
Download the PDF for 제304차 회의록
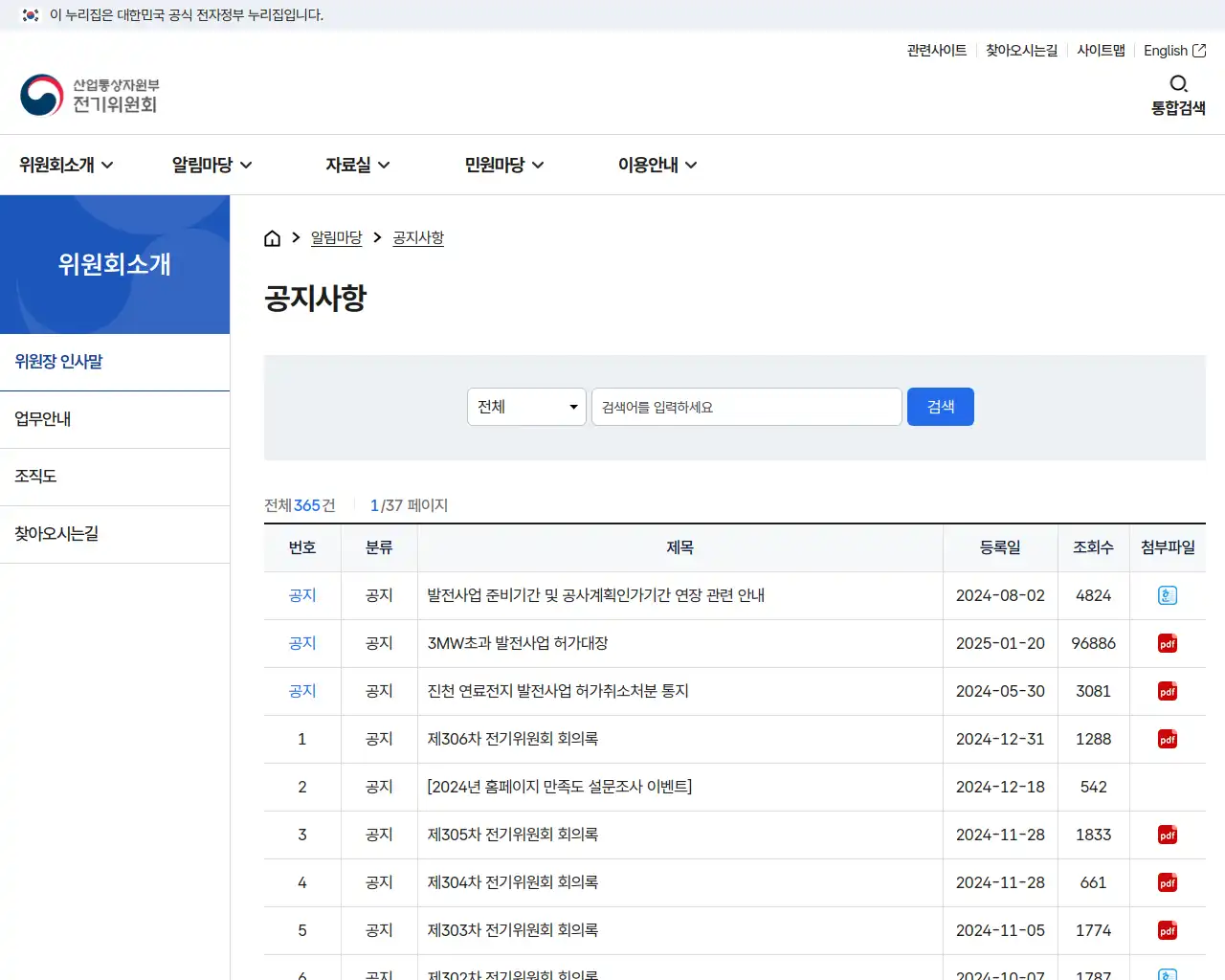tap(1168, 882)
